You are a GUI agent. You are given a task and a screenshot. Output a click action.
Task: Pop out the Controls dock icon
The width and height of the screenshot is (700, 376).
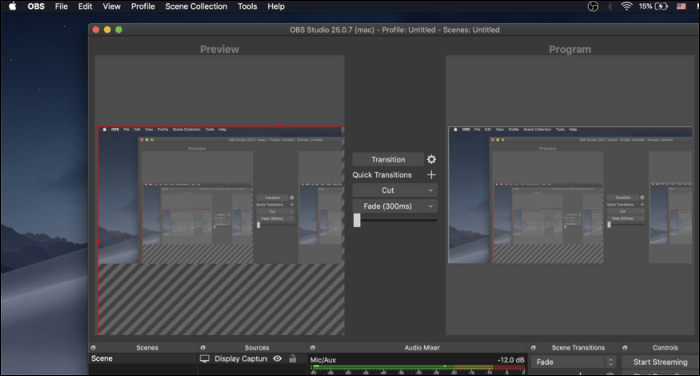point(625,347)
